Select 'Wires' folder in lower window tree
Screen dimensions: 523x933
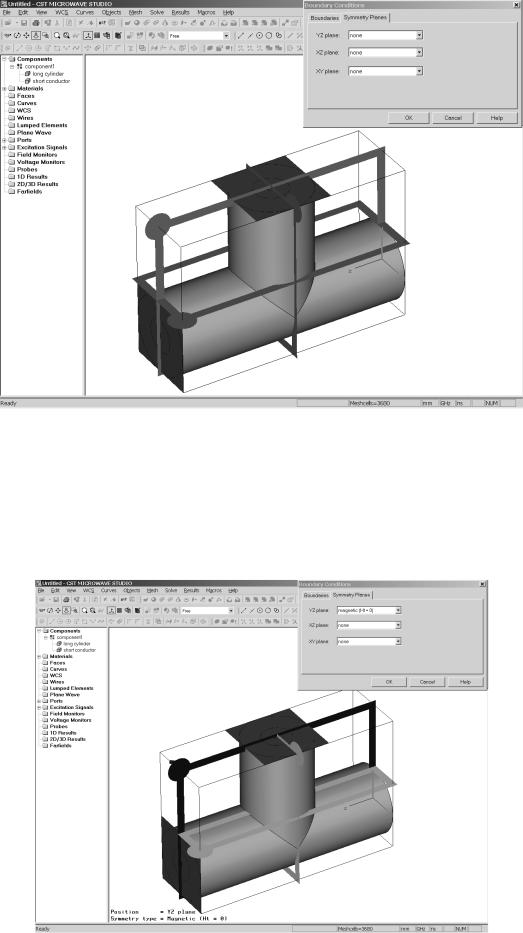coord(57,682)
